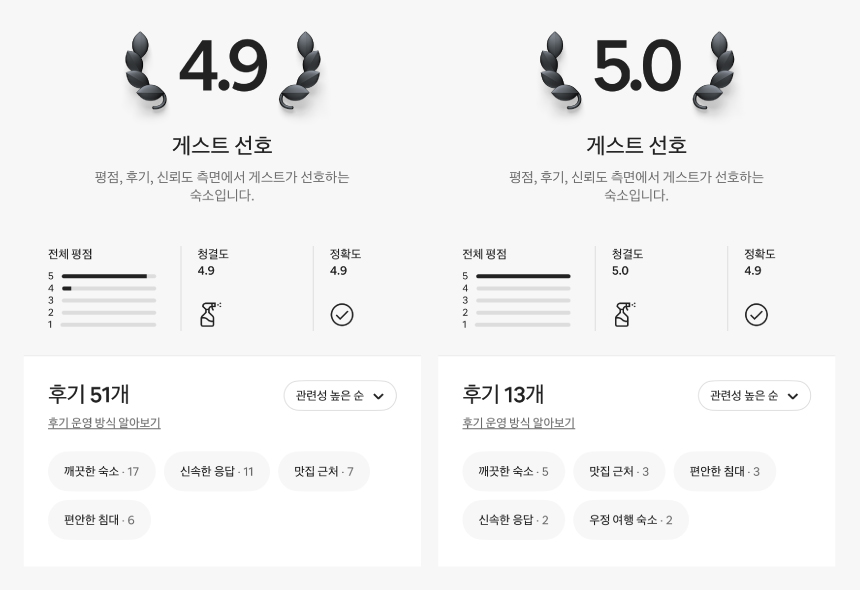
Task: Click the right laurel icon beside the 4.9 rating
Action: tap(301, 70)
